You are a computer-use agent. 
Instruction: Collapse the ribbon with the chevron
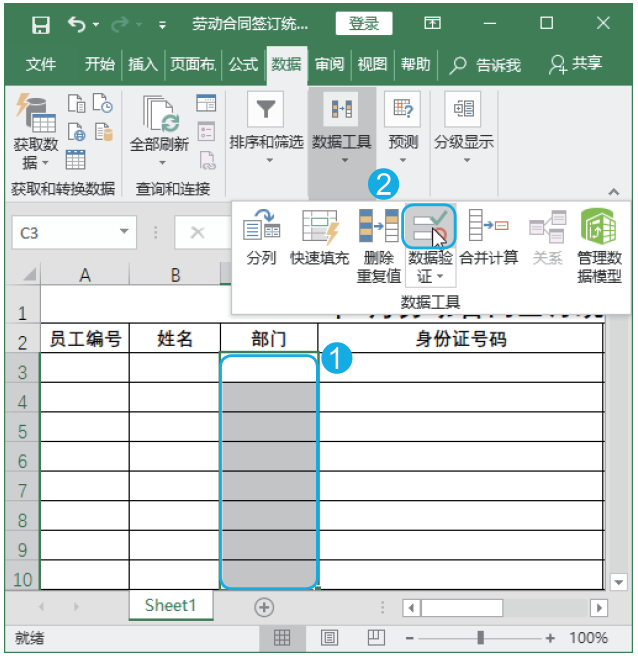point(613,192)
